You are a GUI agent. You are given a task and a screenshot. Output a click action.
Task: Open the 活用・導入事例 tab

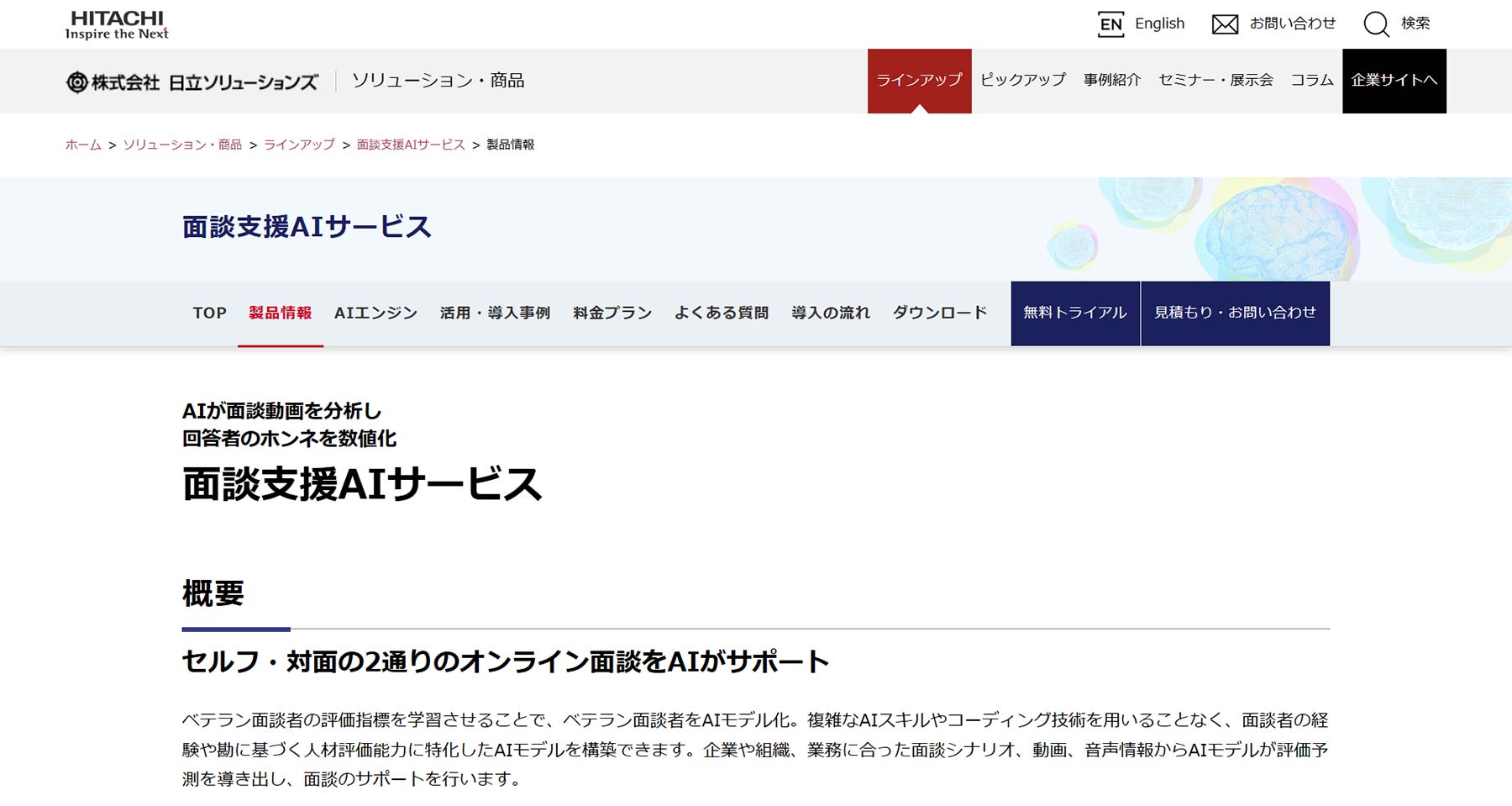tap(495, 313)
